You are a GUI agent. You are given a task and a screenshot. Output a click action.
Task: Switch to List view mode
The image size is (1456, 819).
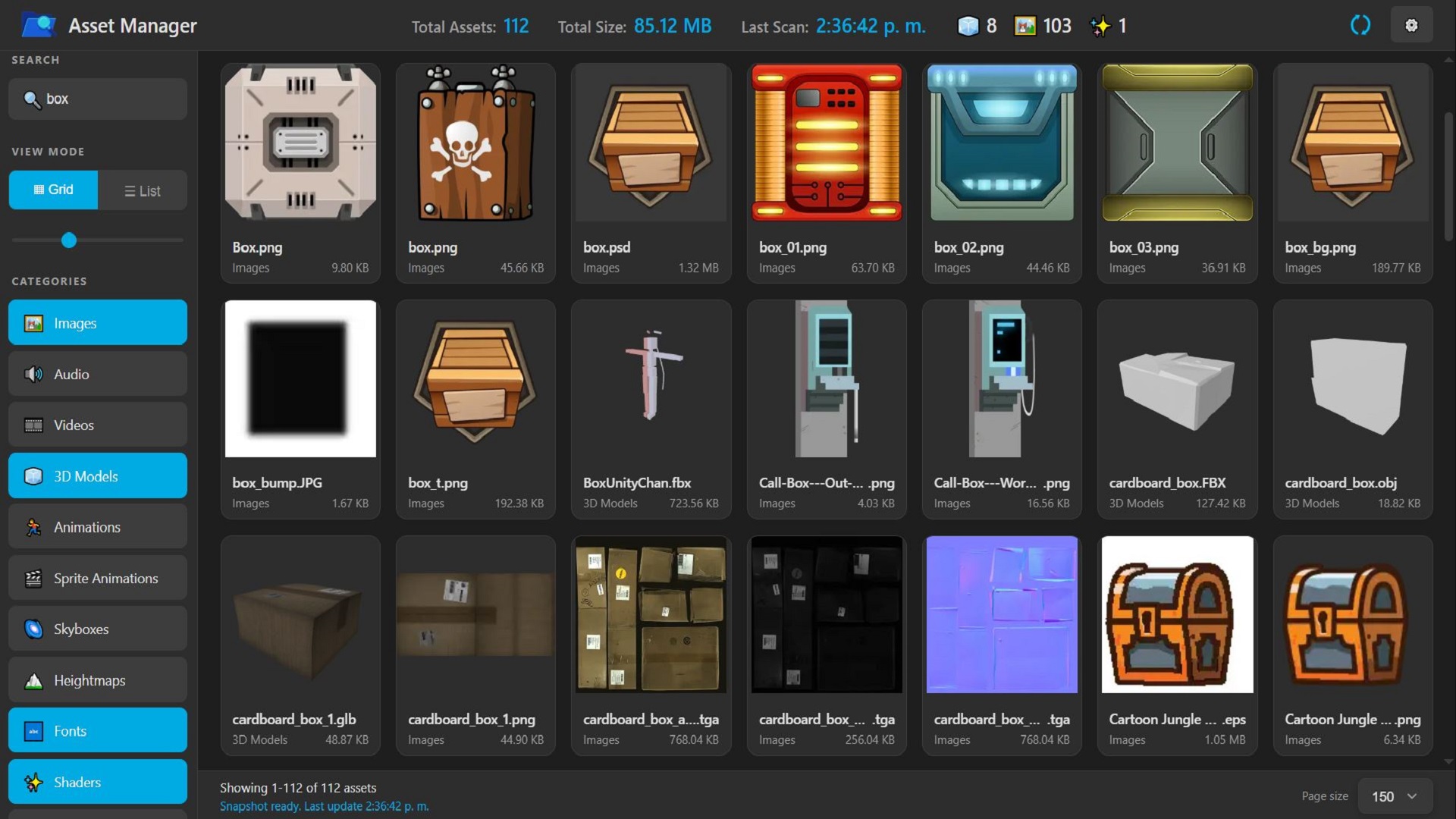click(143, 190)
